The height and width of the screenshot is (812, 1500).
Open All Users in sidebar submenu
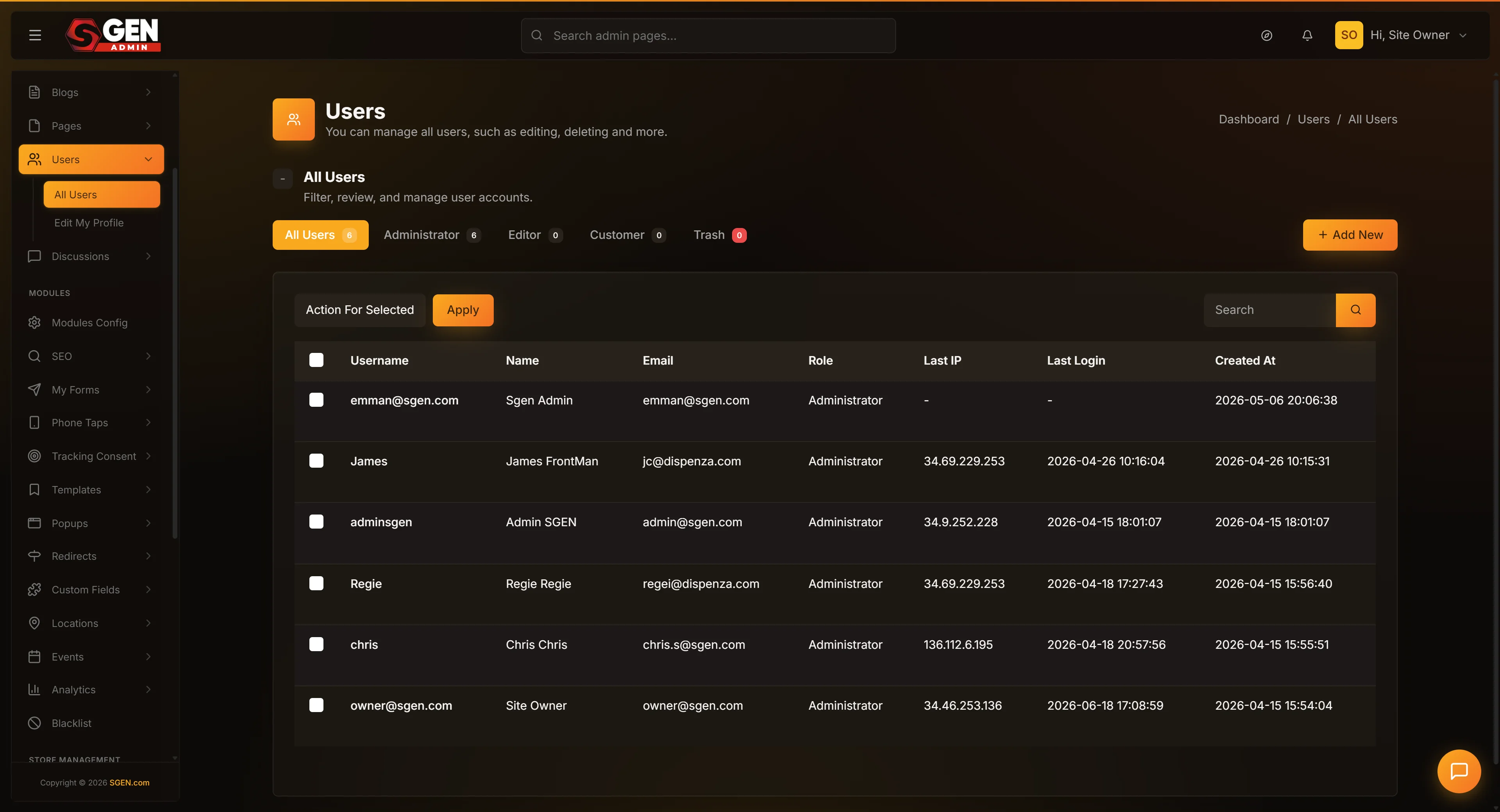[102, 194]
